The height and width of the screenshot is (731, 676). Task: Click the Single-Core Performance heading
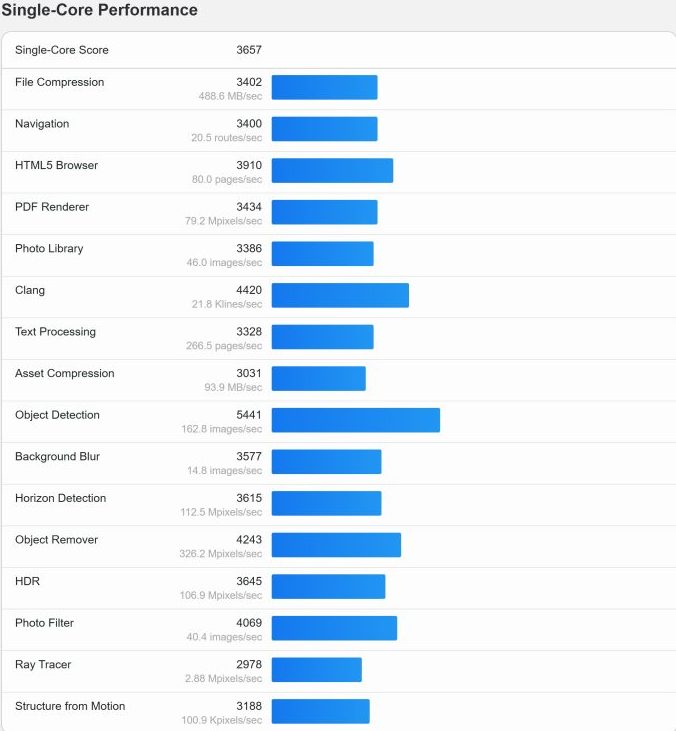coord(100,11)
